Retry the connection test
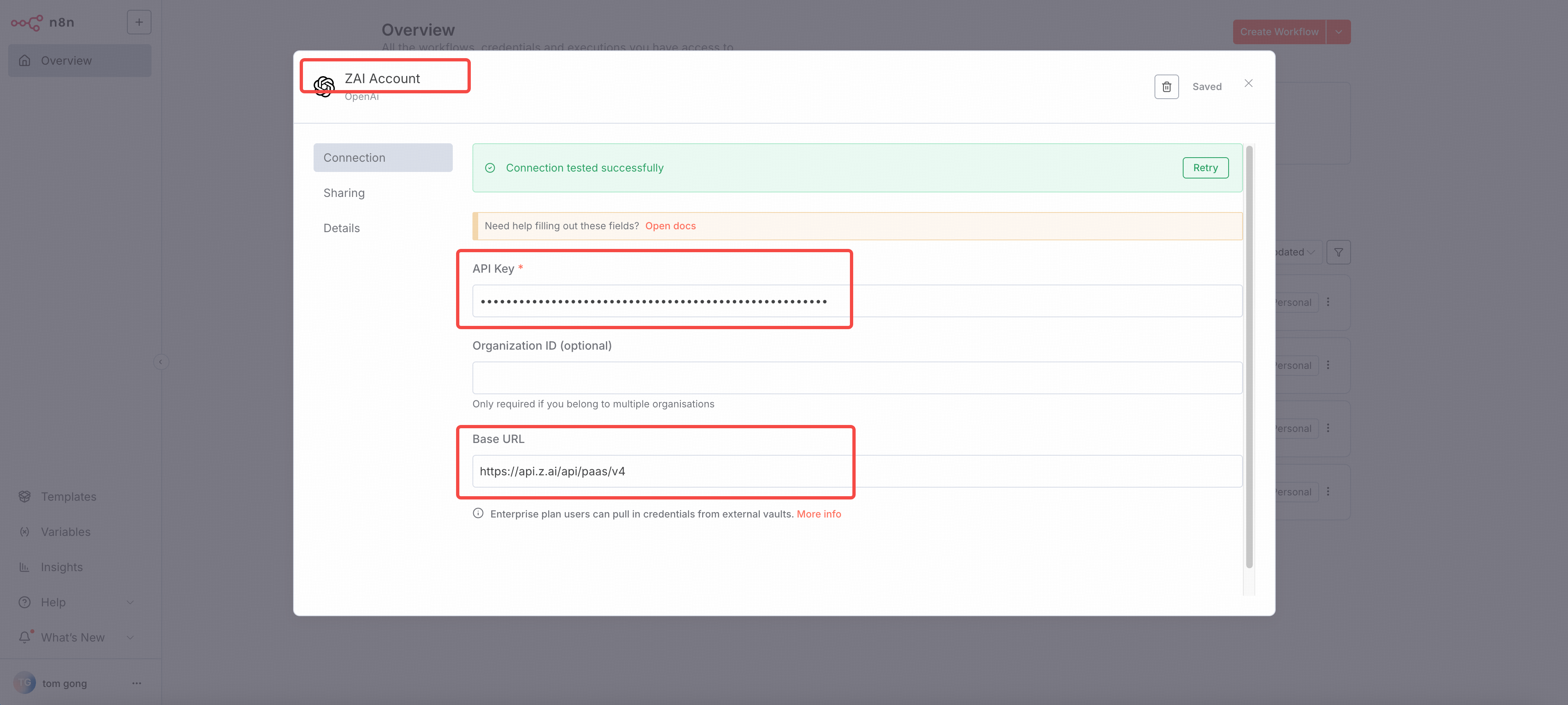The image size is (1568, 705). [x=1204, y=168]
